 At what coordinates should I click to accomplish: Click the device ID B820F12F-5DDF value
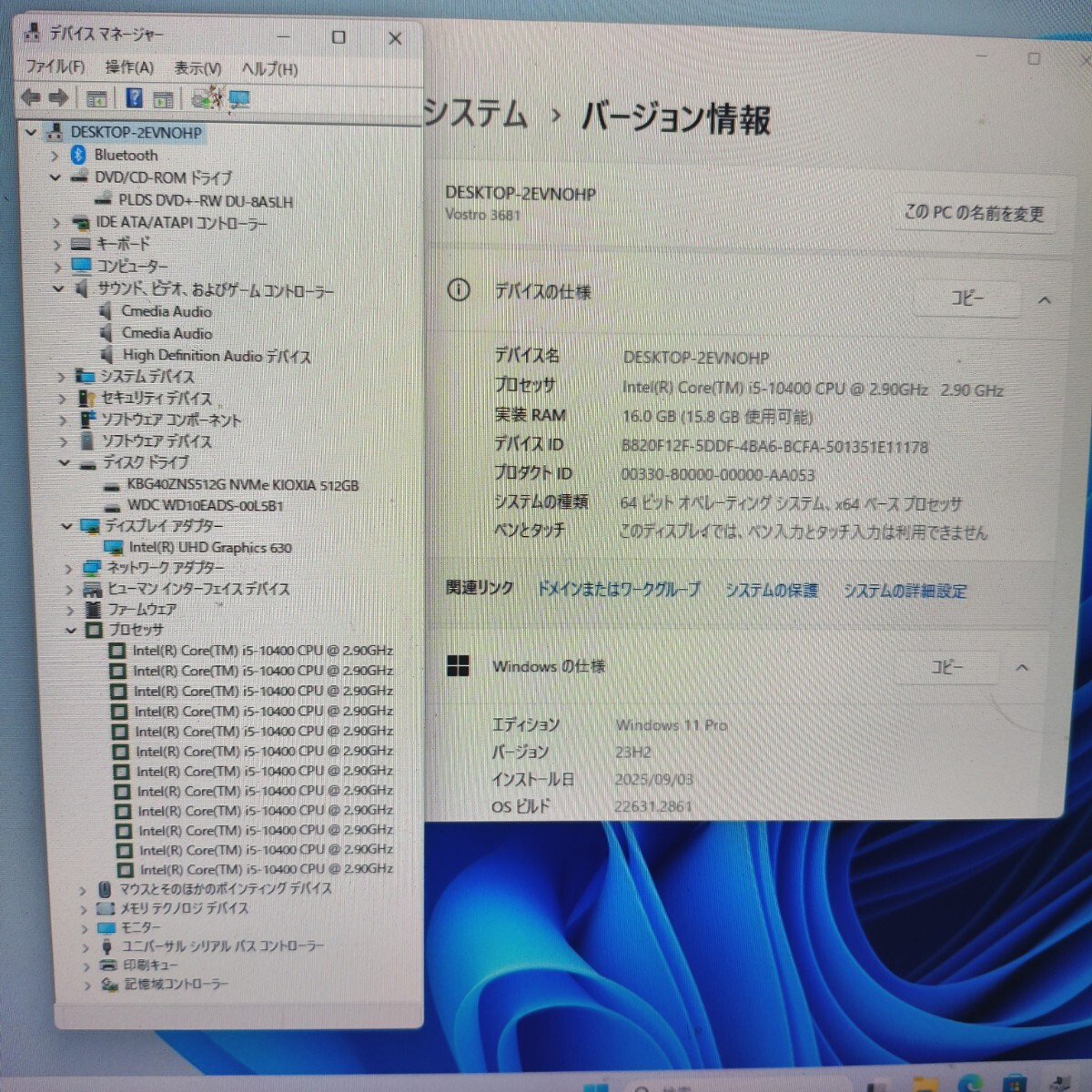click(x=774, y=447)
